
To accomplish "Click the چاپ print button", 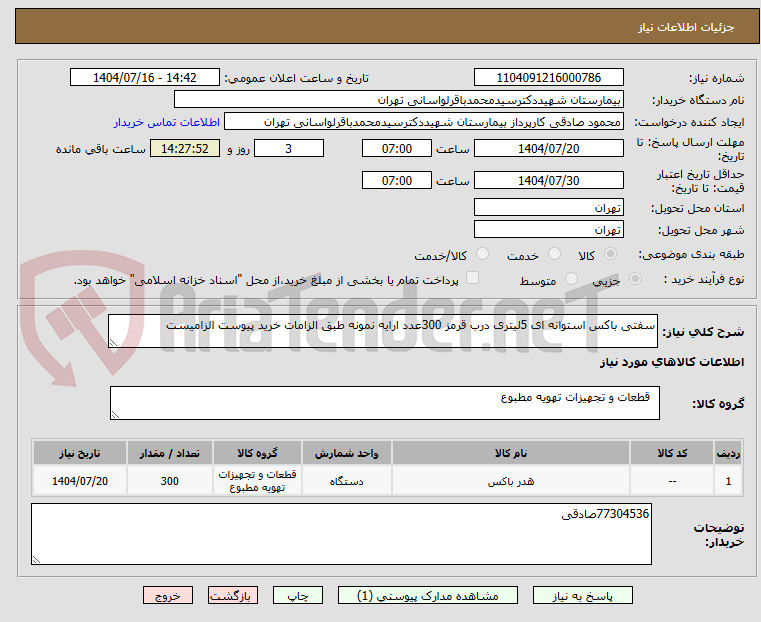I will pyautogui.click(x=298, y=595).
